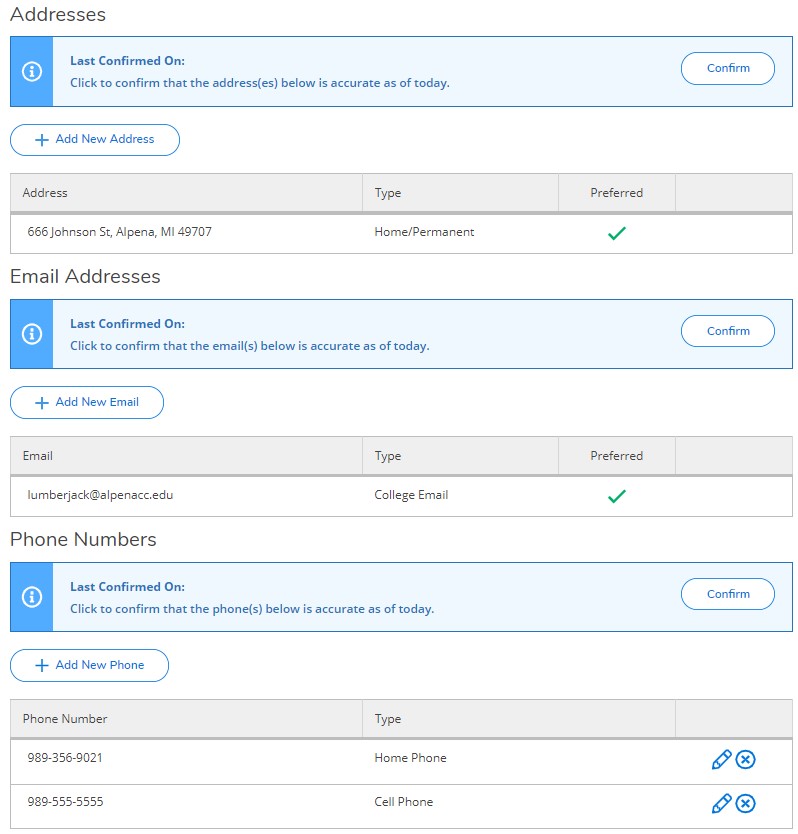Click the info icon in the Addresses banner
798x834 pixels.
pyautogui.click(x=32, y=71)
